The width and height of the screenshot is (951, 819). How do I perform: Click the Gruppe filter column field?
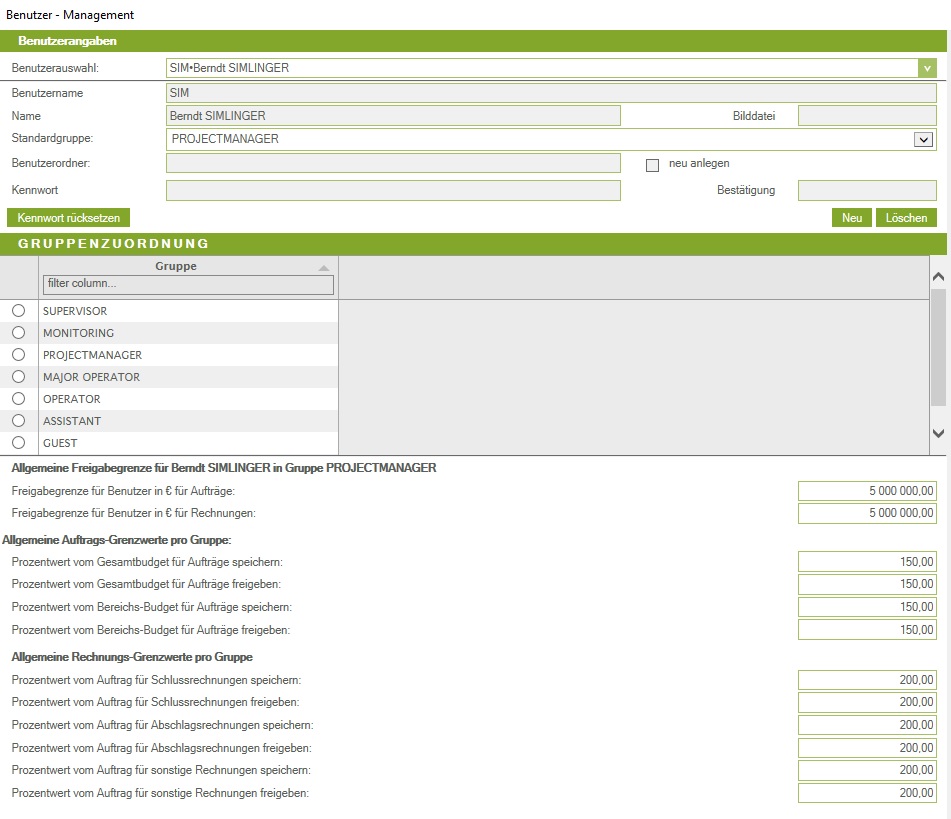[x=188, y=285]
